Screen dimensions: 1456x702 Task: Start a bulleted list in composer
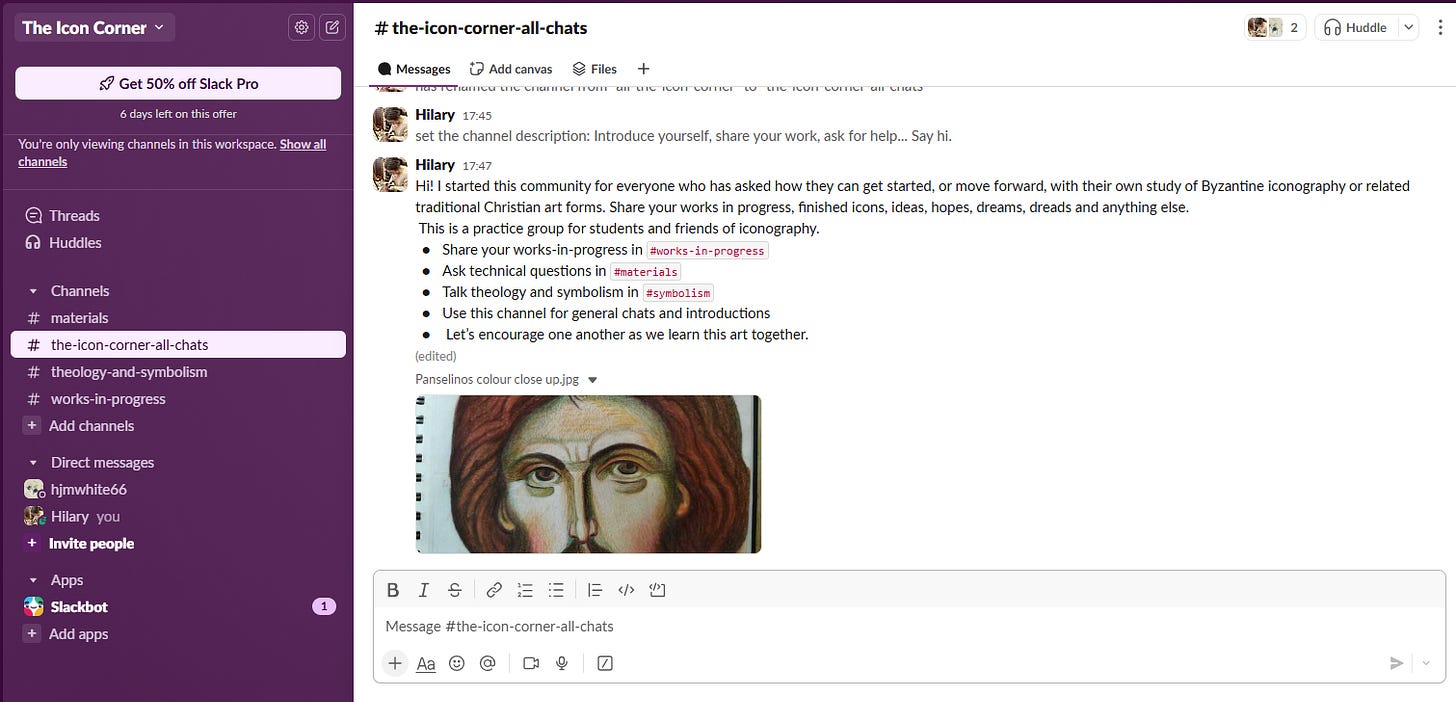point(556,590)
